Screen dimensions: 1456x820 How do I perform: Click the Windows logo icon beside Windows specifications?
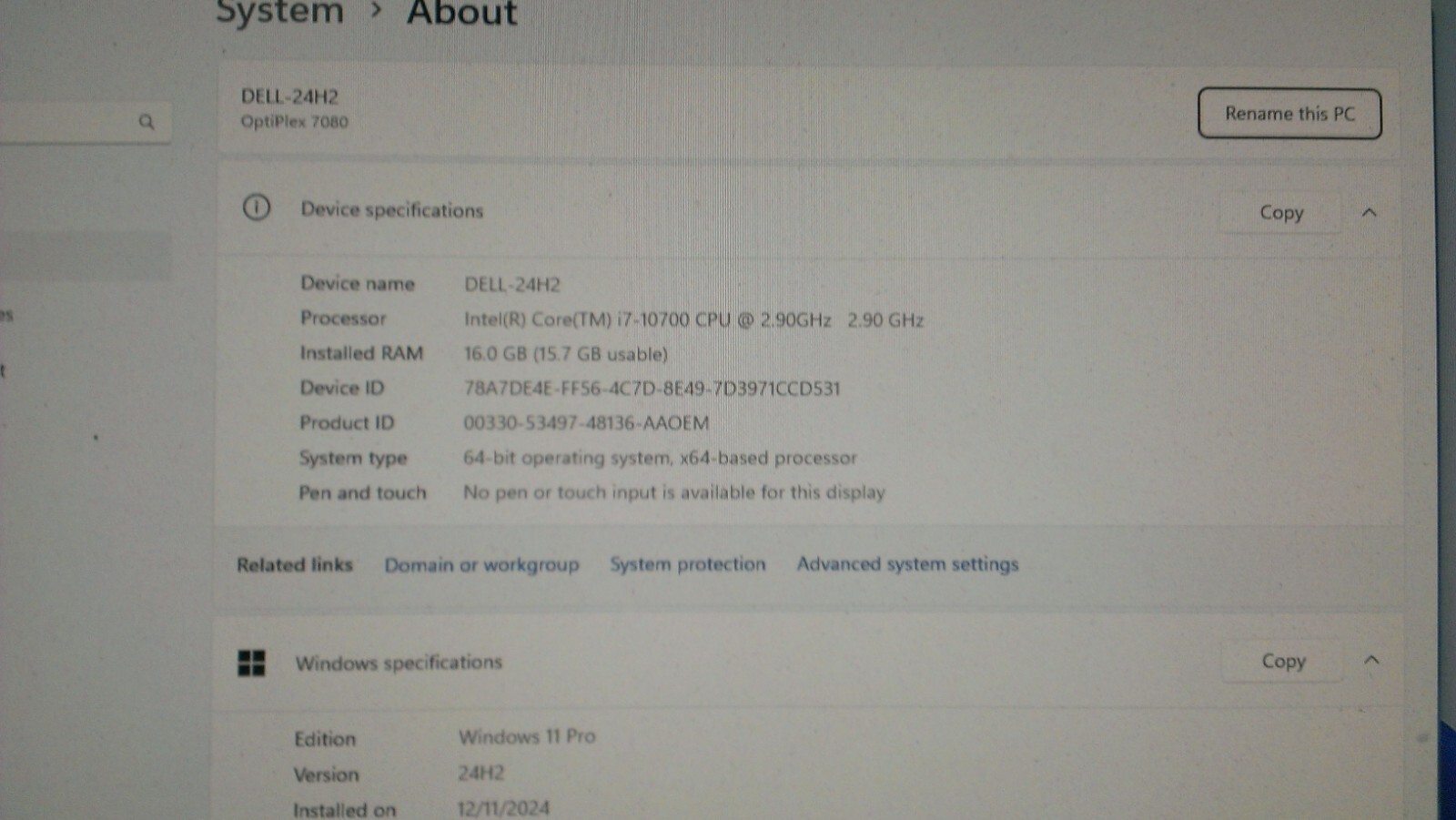click(251, 663)
